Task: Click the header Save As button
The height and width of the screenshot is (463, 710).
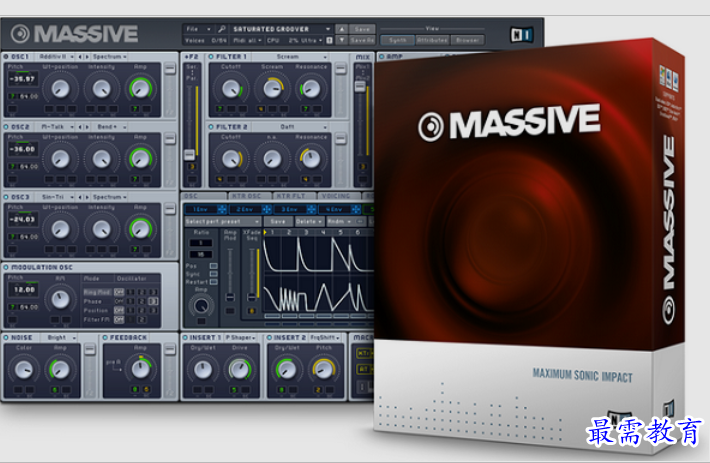Action: click(362, 40)
